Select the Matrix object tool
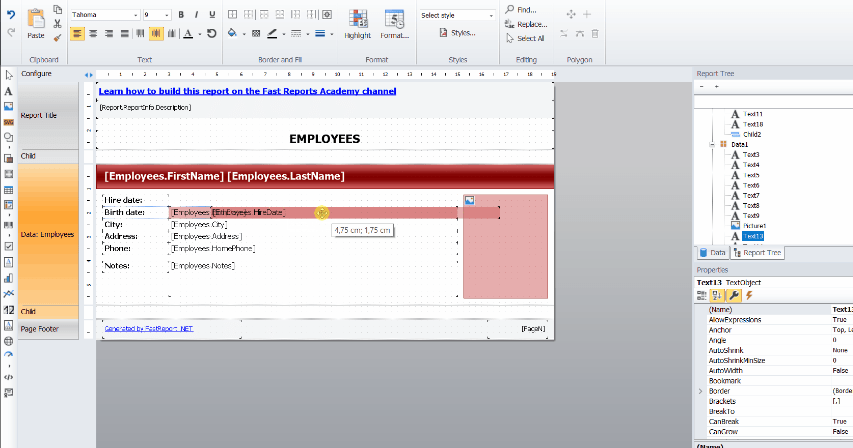This screenshot has width=853, height=448. pyautogui.click(x=9, y=206)
